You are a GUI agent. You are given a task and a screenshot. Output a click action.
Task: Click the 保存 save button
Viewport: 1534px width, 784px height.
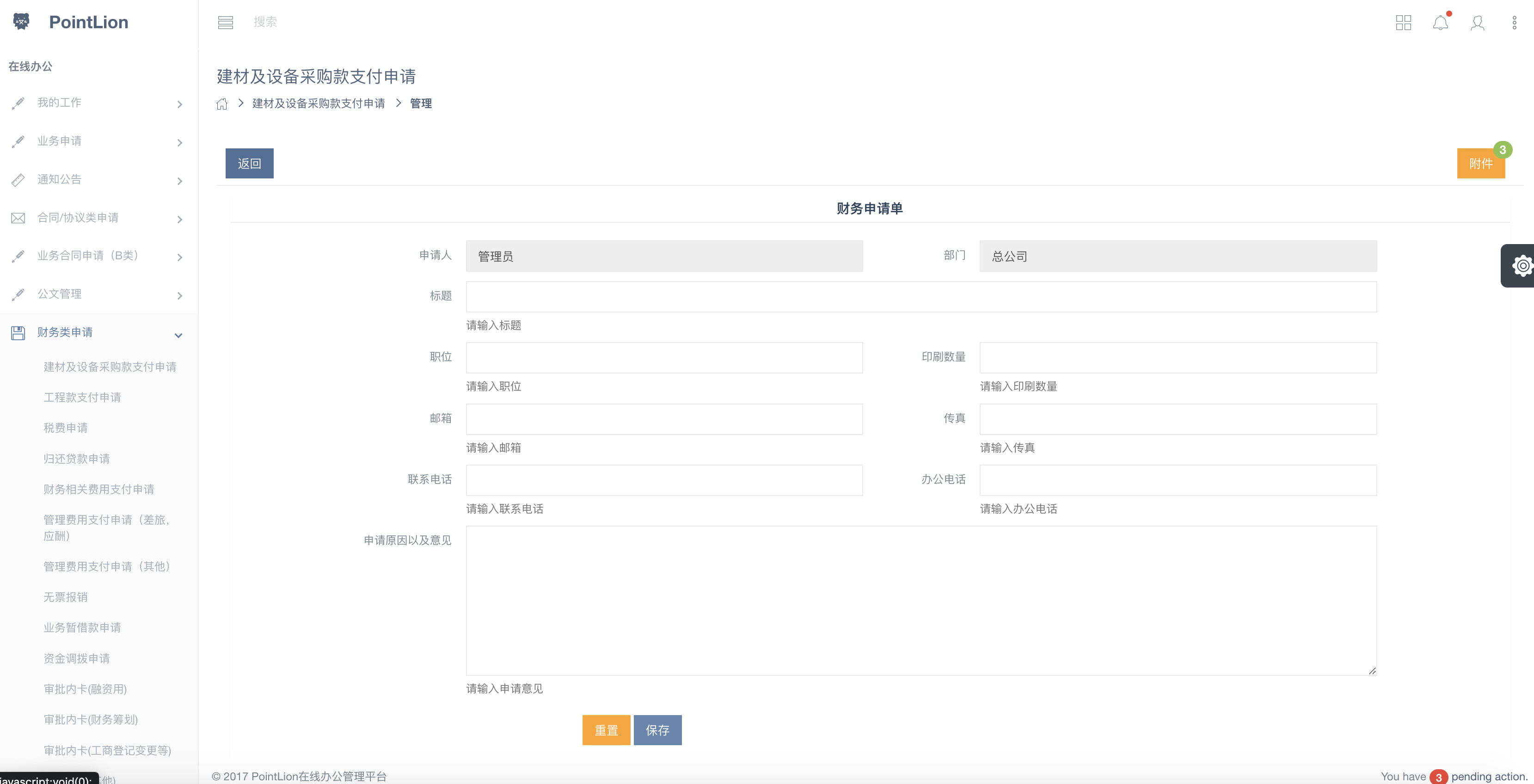click(x=657, y=730)
